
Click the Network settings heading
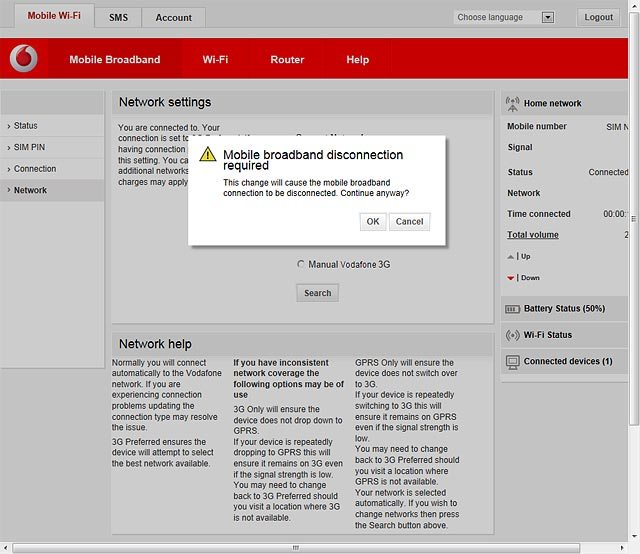click(165, 102)
